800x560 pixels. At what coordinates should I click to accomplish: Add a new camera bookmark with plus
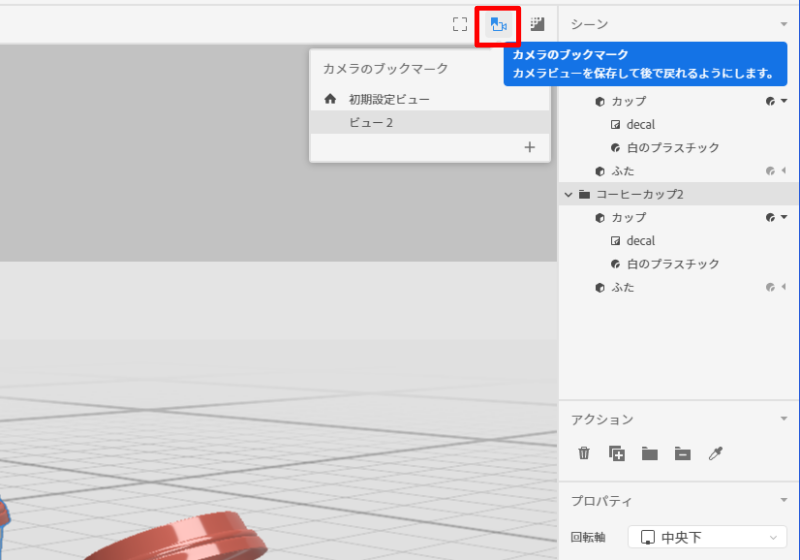click(530, 147)
